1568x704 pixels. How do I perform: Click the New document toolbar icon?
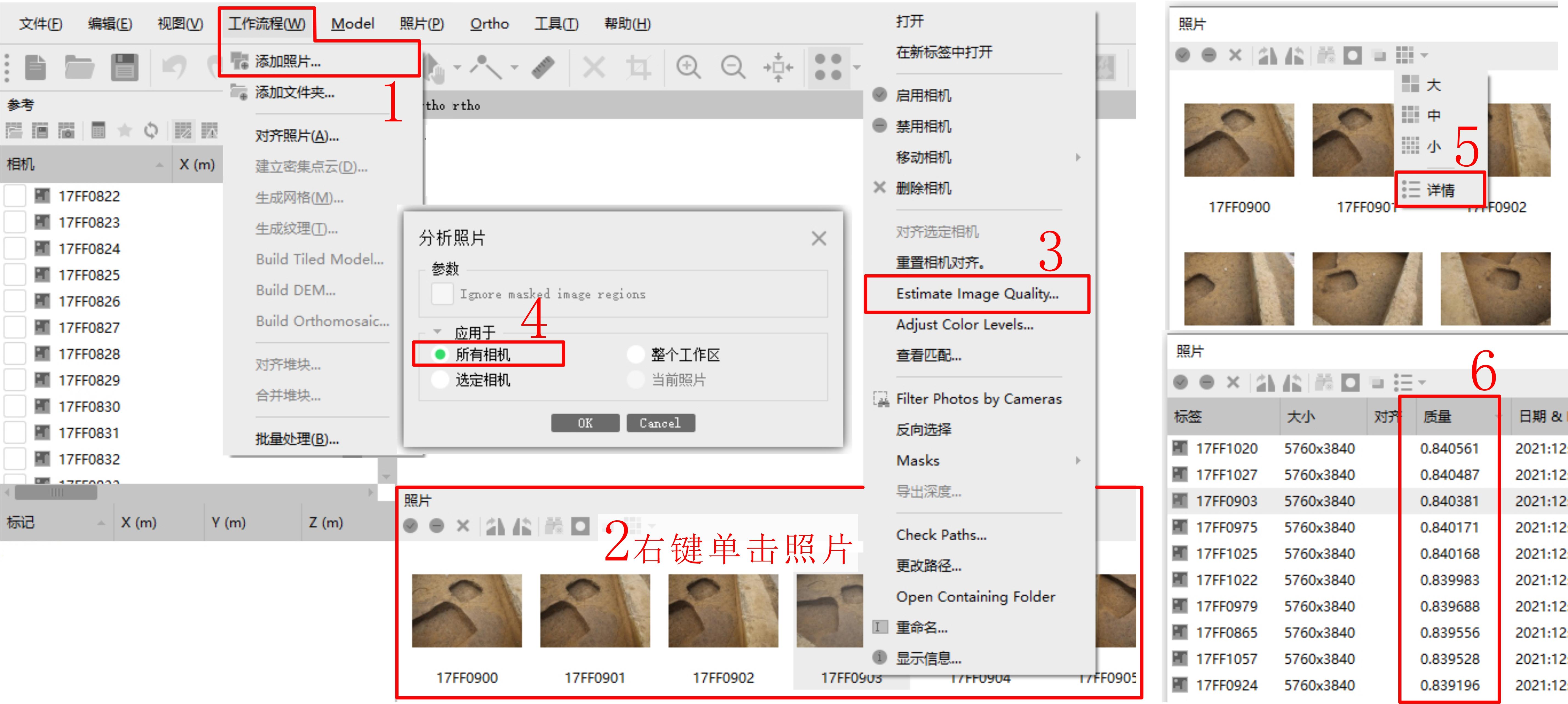[x=35, y=67]
